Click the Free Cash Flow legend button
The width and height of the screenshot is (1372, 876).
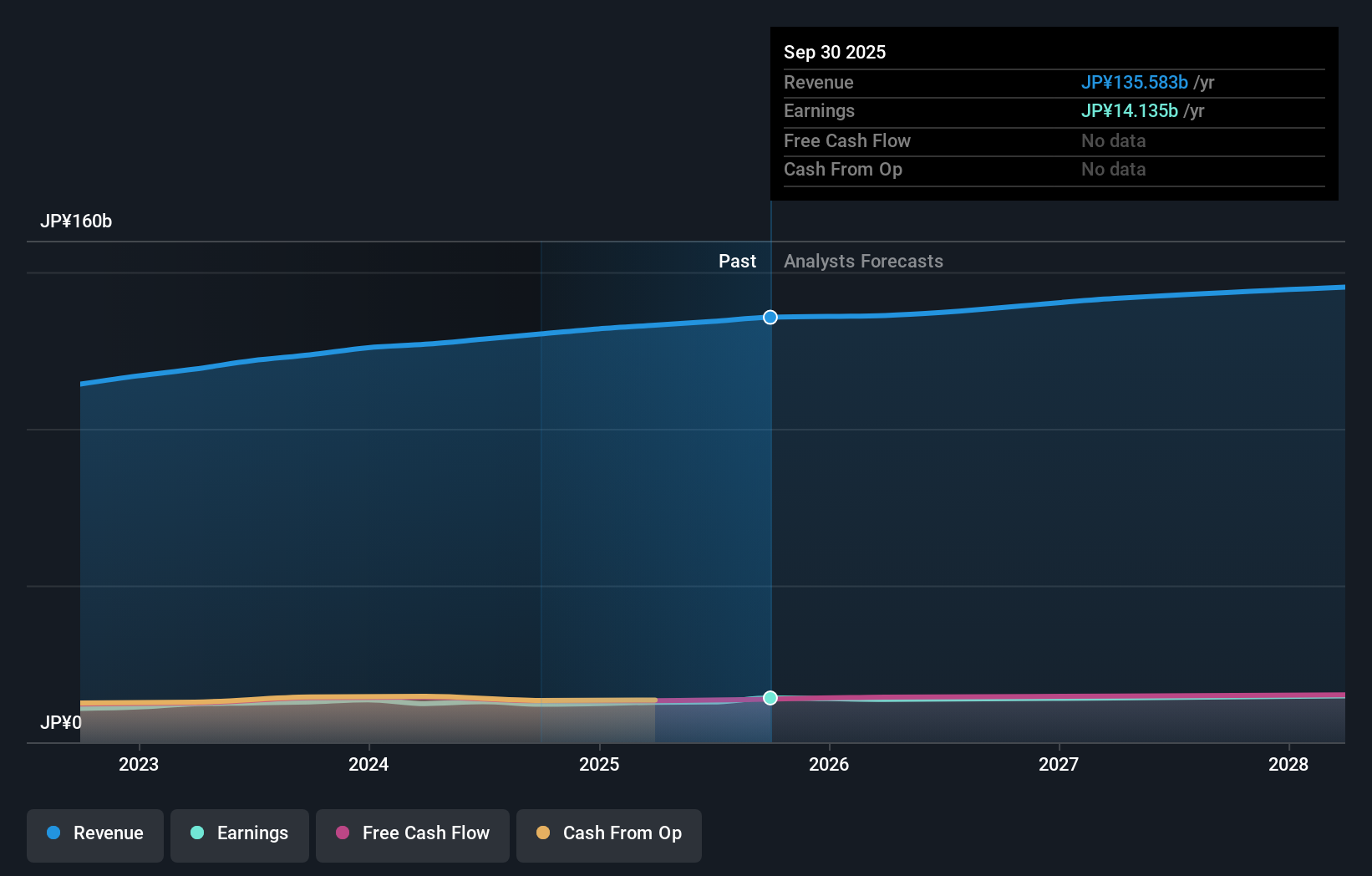pos(412,833)
